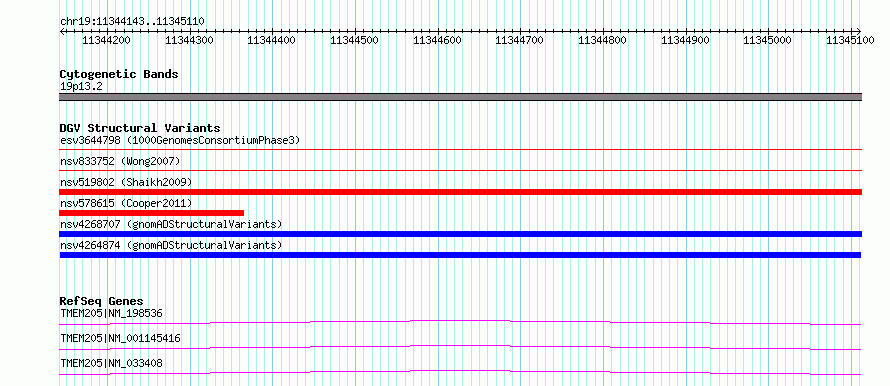Screen dimensions: 890x386
Task: Open the nsv833752 Wong2007 variant label
Action: pyautogui.click(x=120, y=161)
